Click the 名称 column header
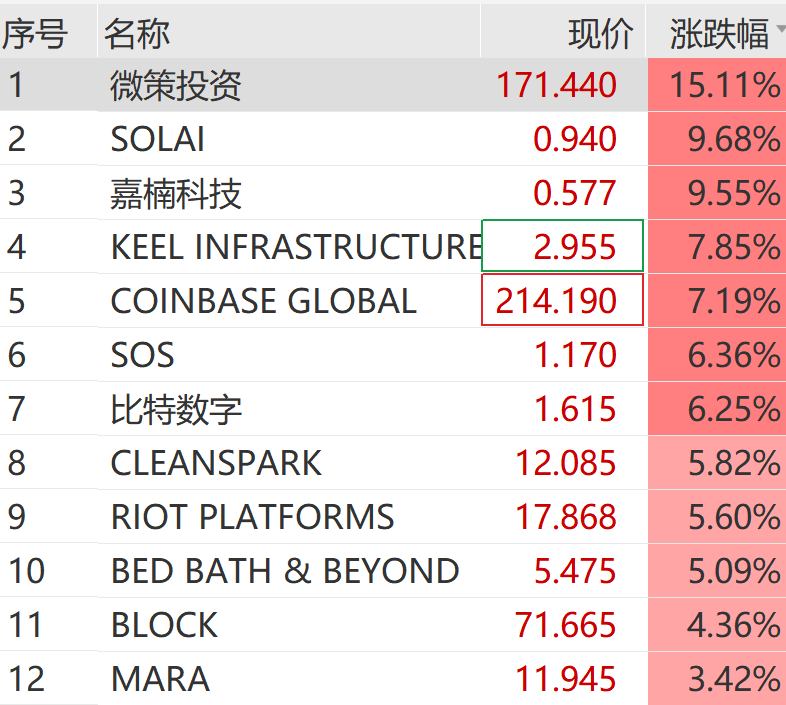The image size is (786, 705). (138, 34)
